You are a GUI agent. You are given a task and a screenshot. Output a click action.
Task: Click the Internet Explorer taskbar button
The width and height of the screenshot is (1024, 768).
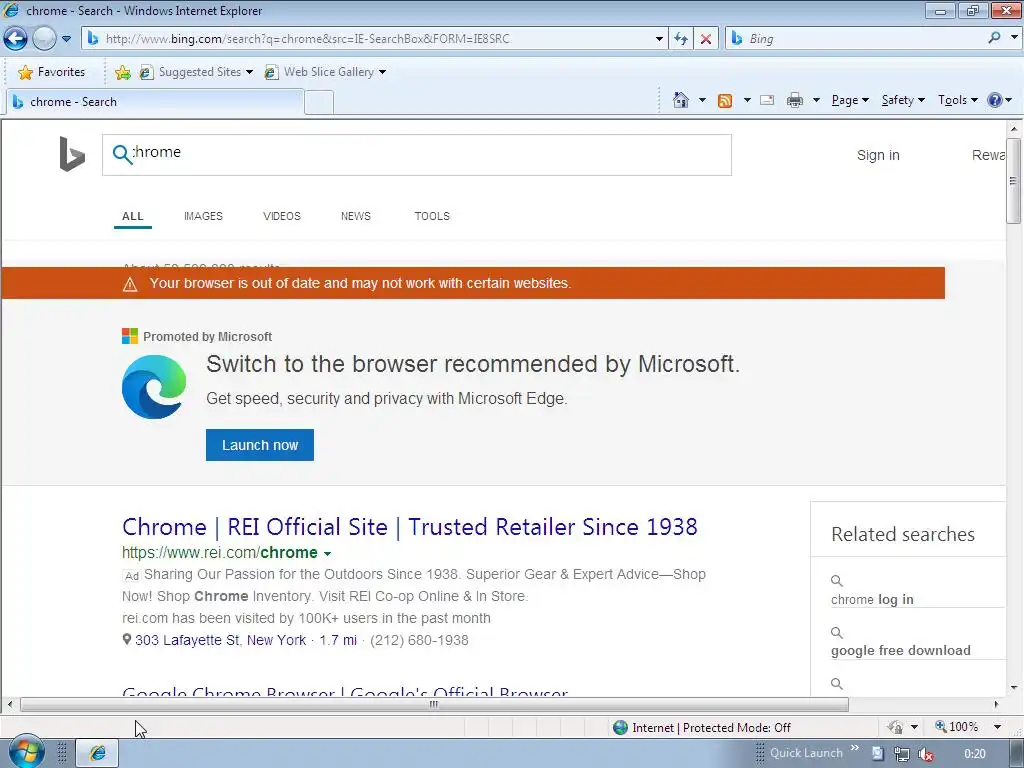coord(97,753)
